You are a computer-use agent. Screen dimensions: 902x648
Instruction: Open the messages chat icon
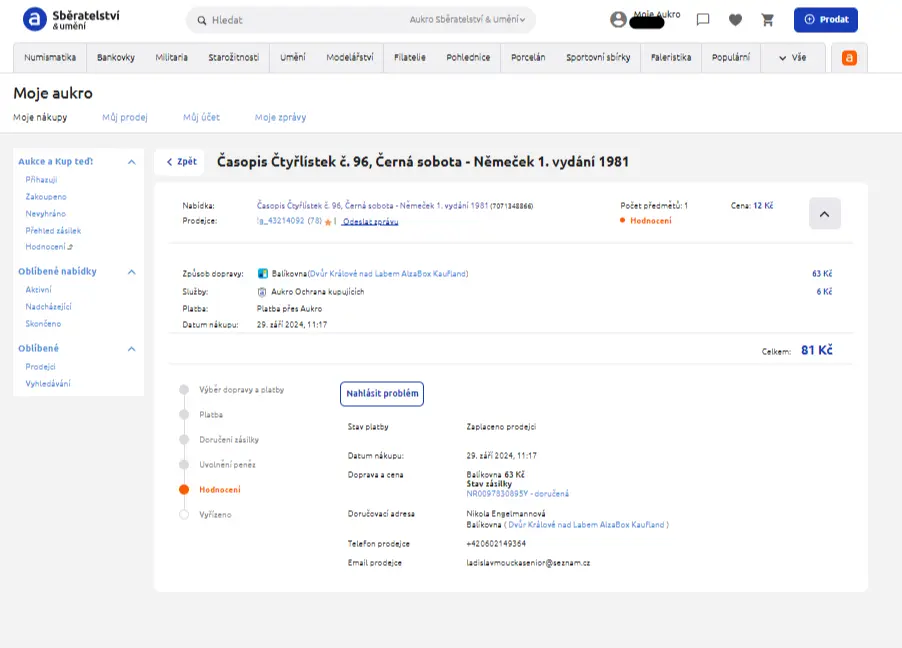(x=702, y=20)
